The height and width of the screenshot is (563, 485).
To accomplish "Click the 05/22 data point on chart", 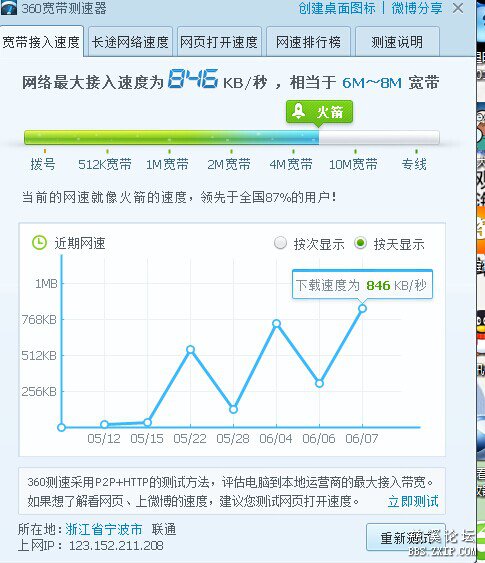I will point(191,349).
